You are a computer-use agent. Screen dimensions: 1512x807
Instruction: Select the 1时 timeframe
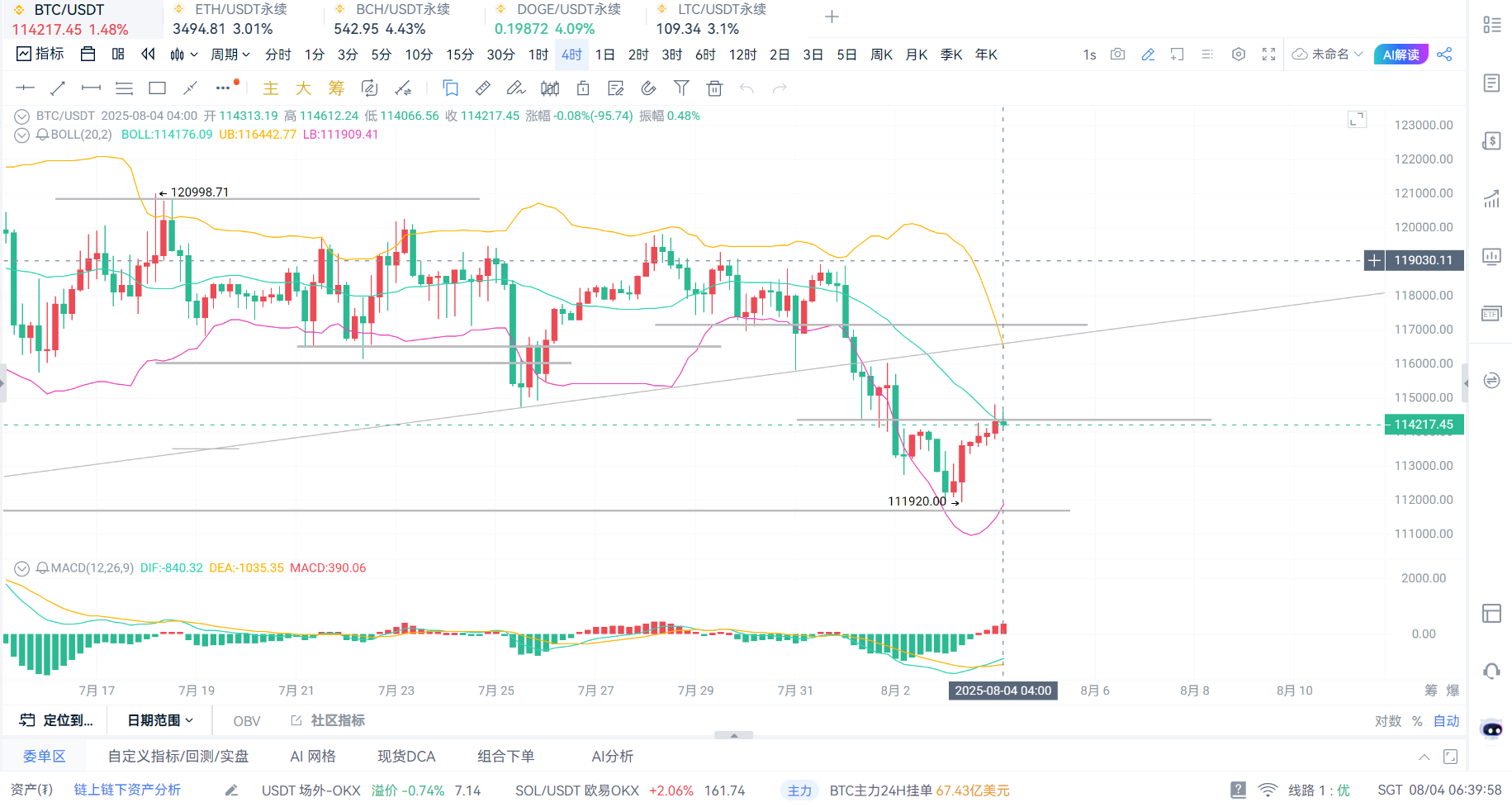click(x=538, y=55)
